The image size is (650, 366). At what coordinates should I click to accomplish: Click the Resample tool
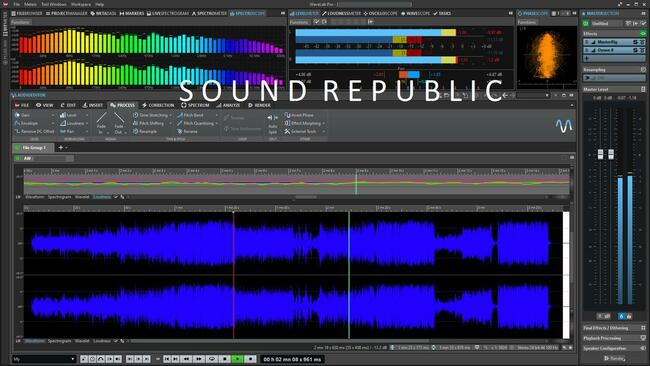point(145,131)
